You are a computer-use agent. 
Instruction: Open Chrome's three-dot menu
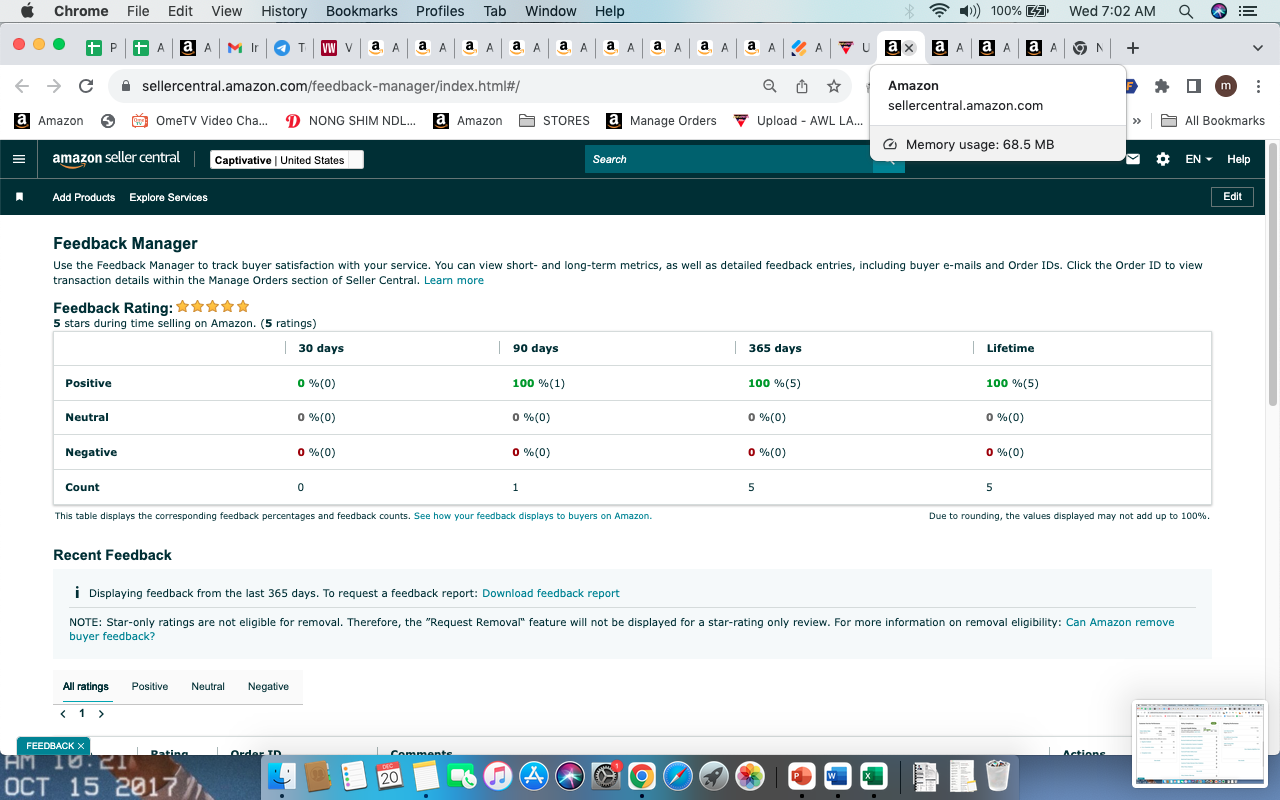1258,86
